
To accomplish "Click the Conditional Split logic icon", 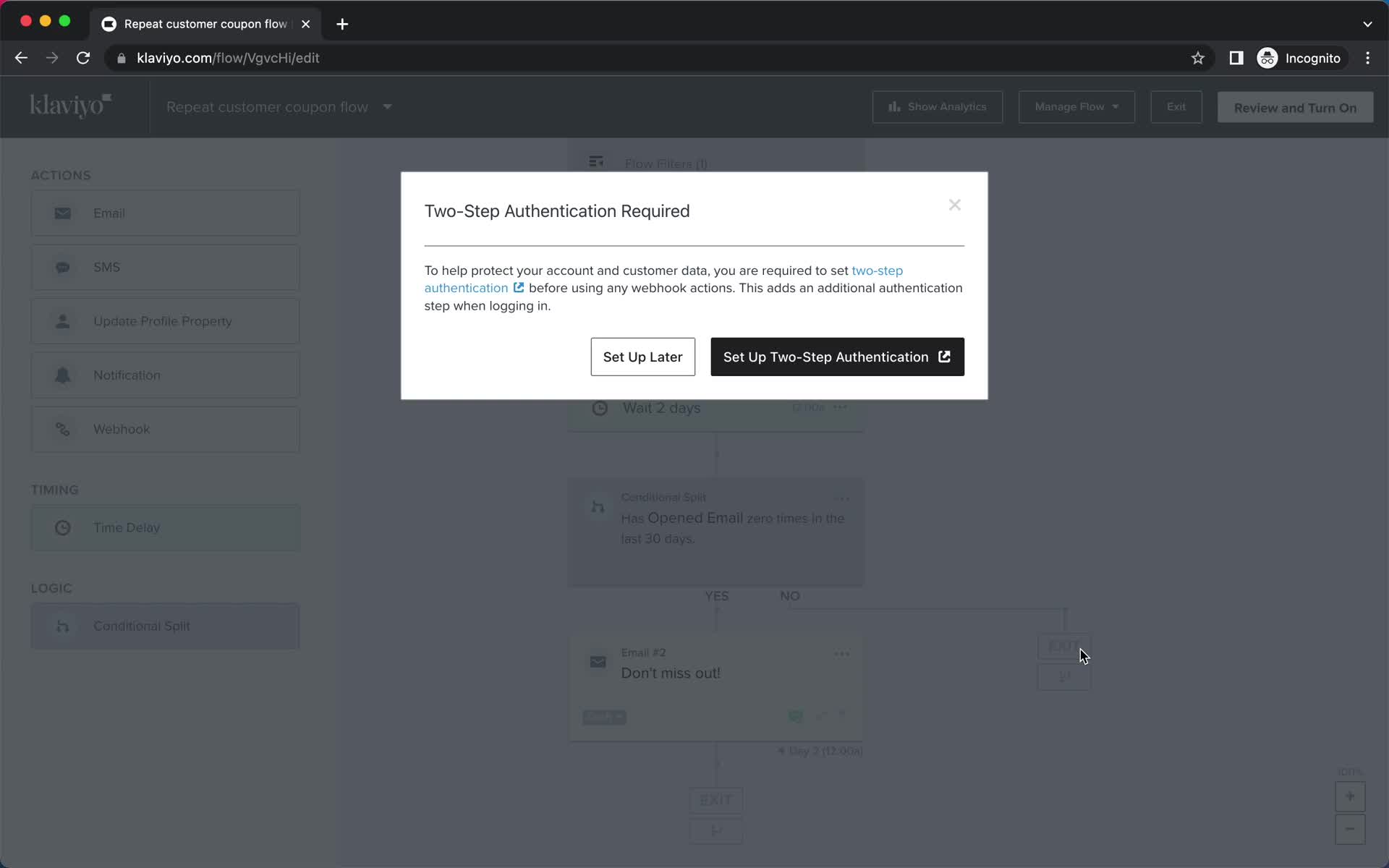I will pyautogui.click(x=62, y=625).
